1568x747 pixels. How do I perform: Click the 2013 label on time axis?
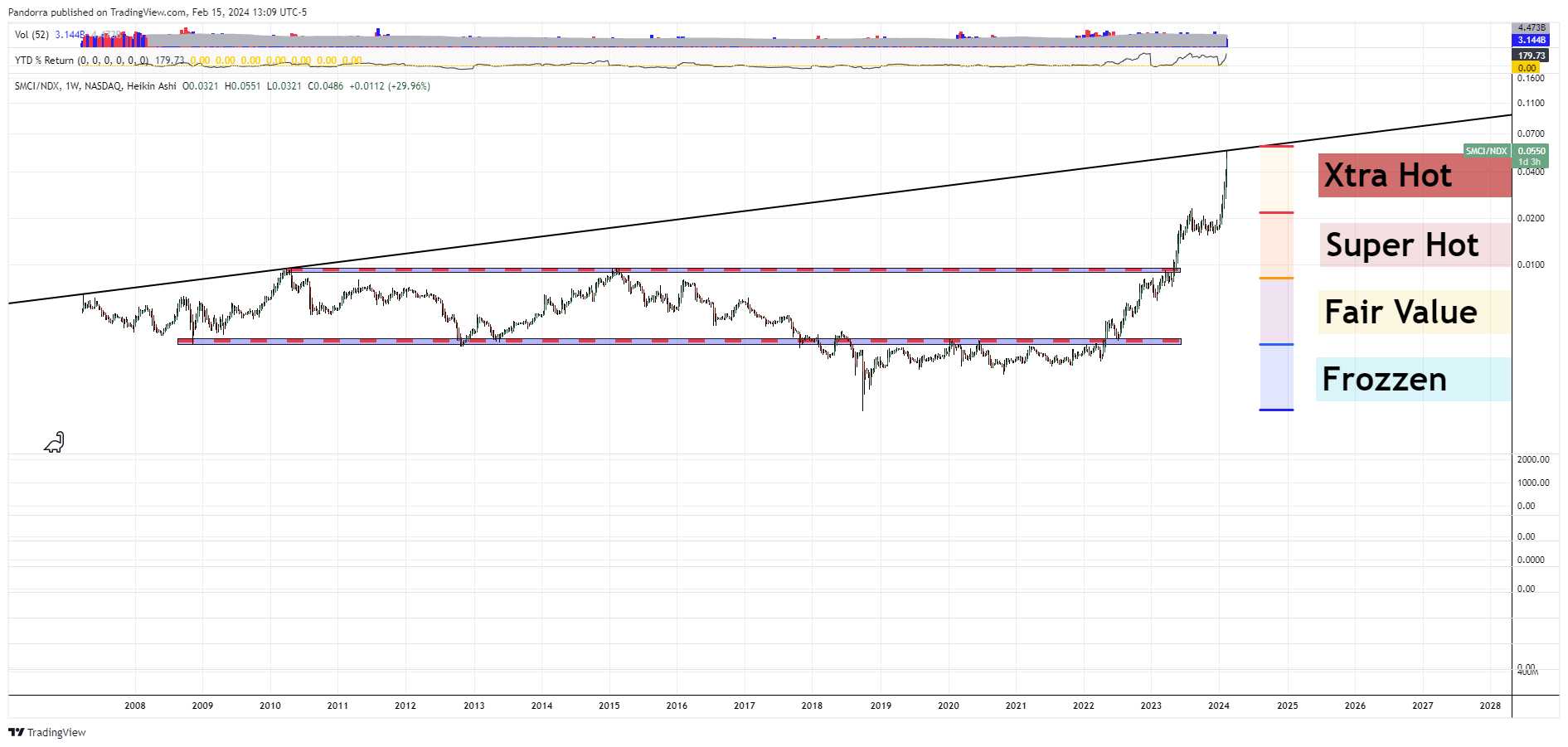click(x=474, y=706)
